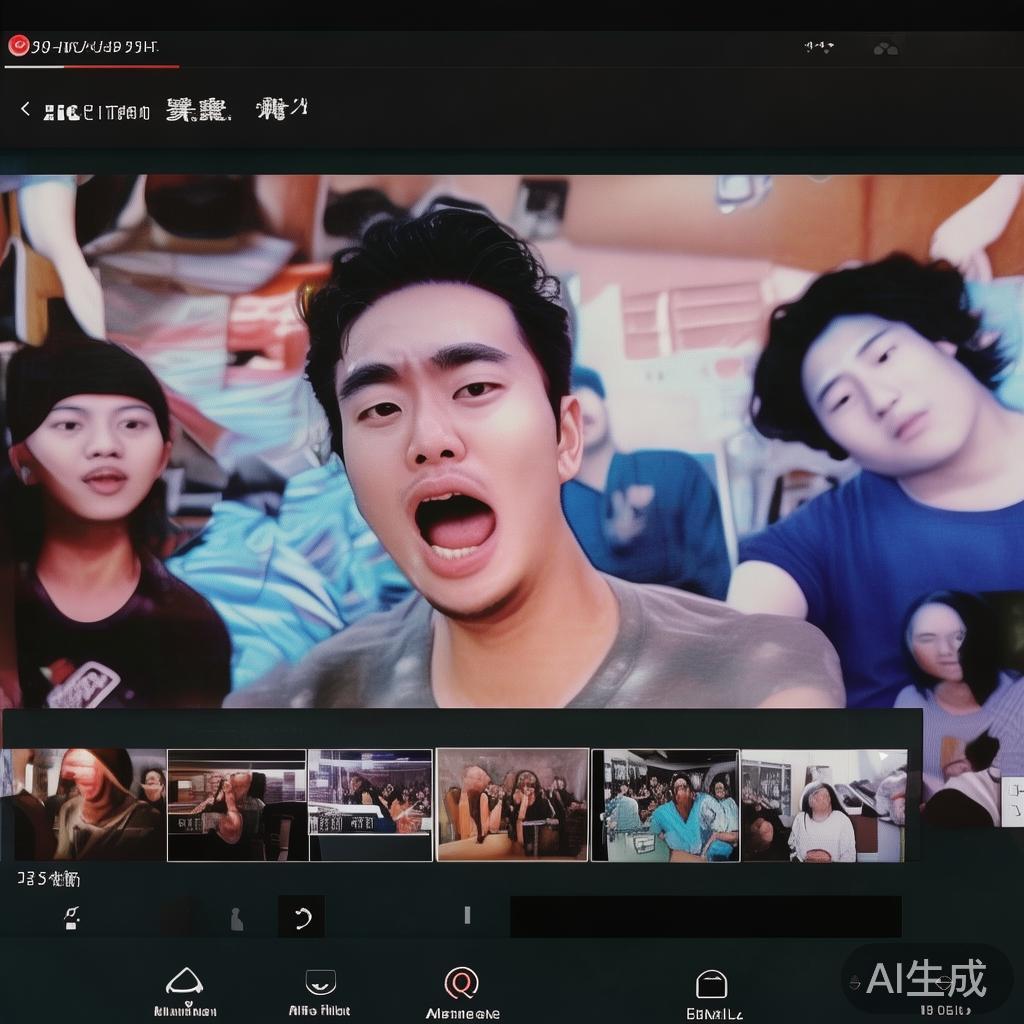Viewport: 1024px width, 1024px height.
Task: Select the undo arrow icon in the toolbar
Action: 299,915
